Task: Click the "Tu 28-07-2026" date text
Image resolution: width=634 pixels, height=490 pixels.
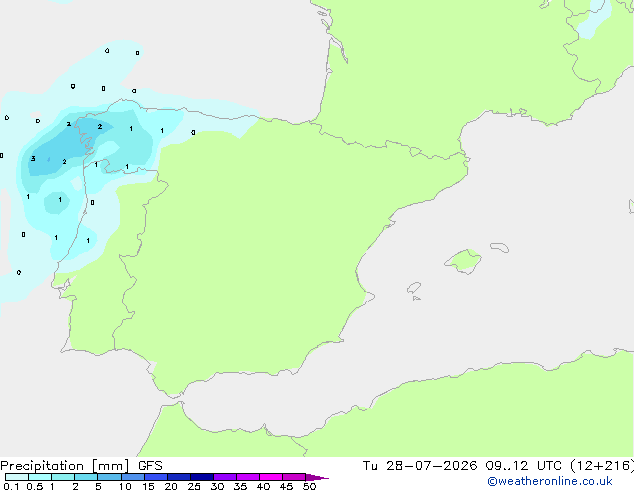Action: click(420, 466)
